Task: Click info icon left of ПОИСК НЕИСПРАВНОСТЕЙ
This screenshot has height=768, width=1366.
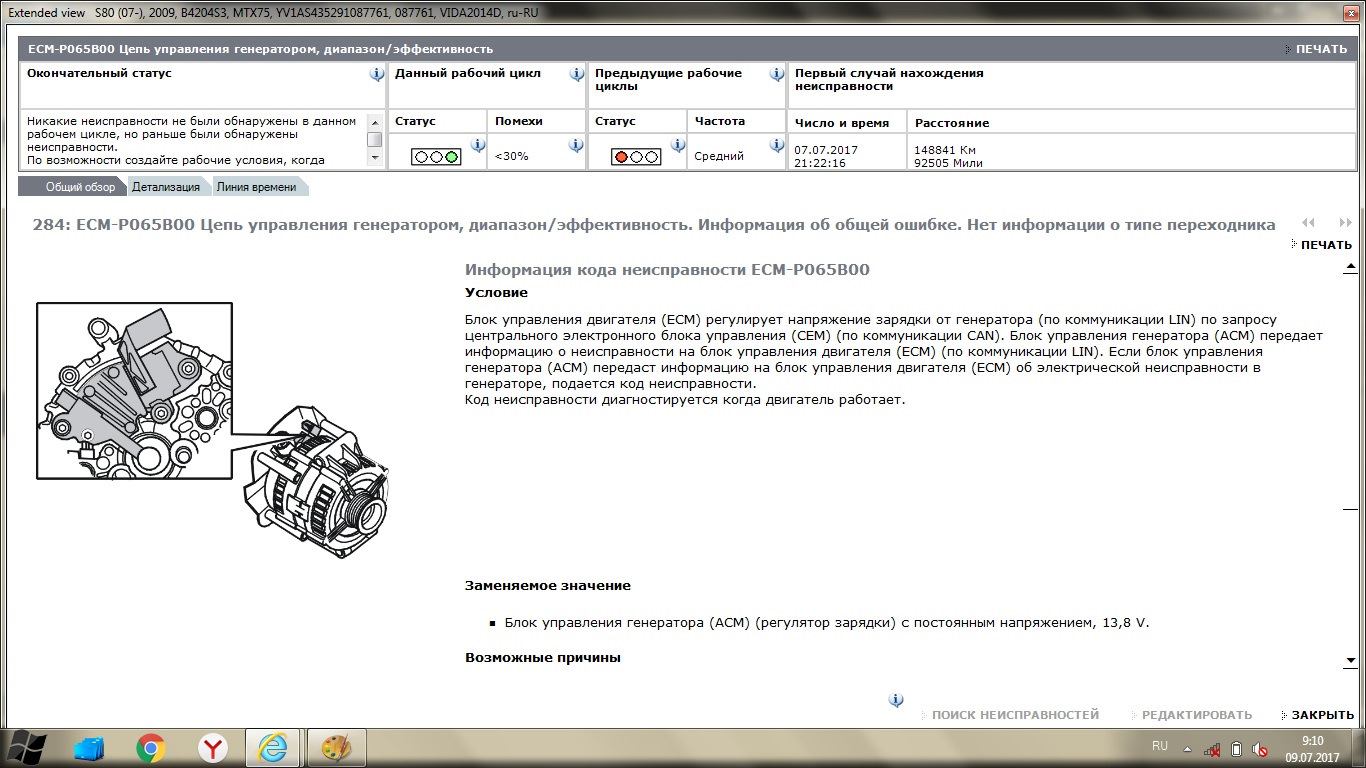Action: click(896, 700)
